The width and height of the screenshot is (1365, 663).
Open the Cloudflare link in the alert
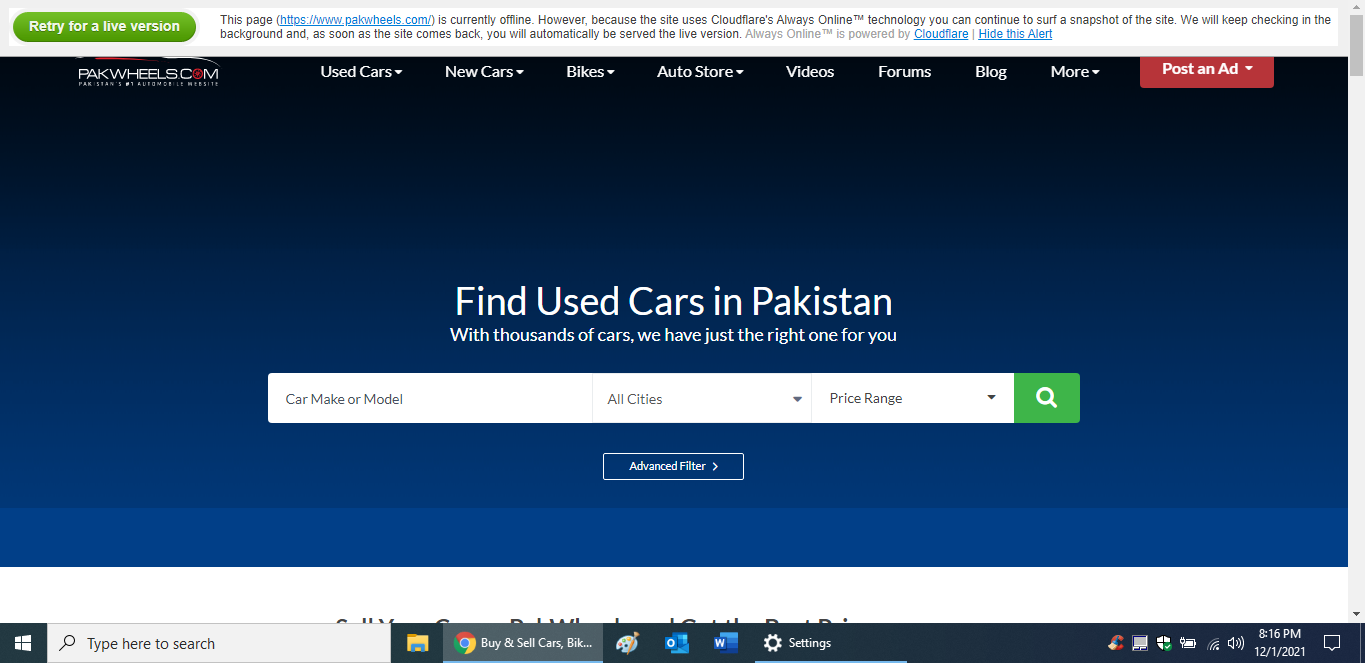pyautogui.click(x=941, y=34)
